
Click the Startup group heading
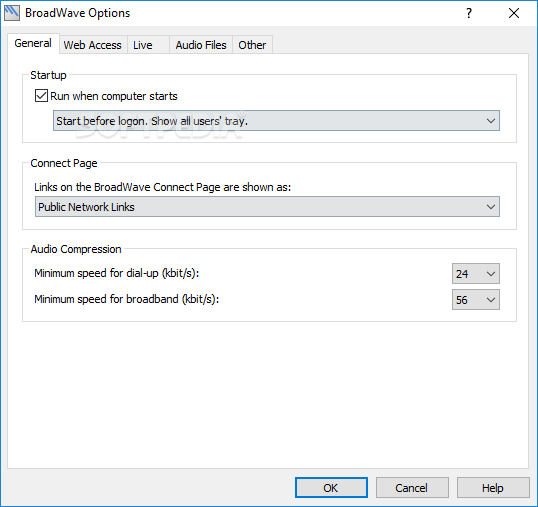click(48, 75)
